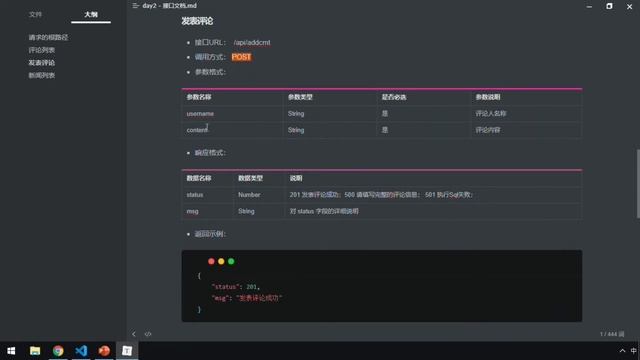Select 发表评论 in the outline
Image resolution: width=640 pixels, height=360 pixels.
[x=42, y=62]
